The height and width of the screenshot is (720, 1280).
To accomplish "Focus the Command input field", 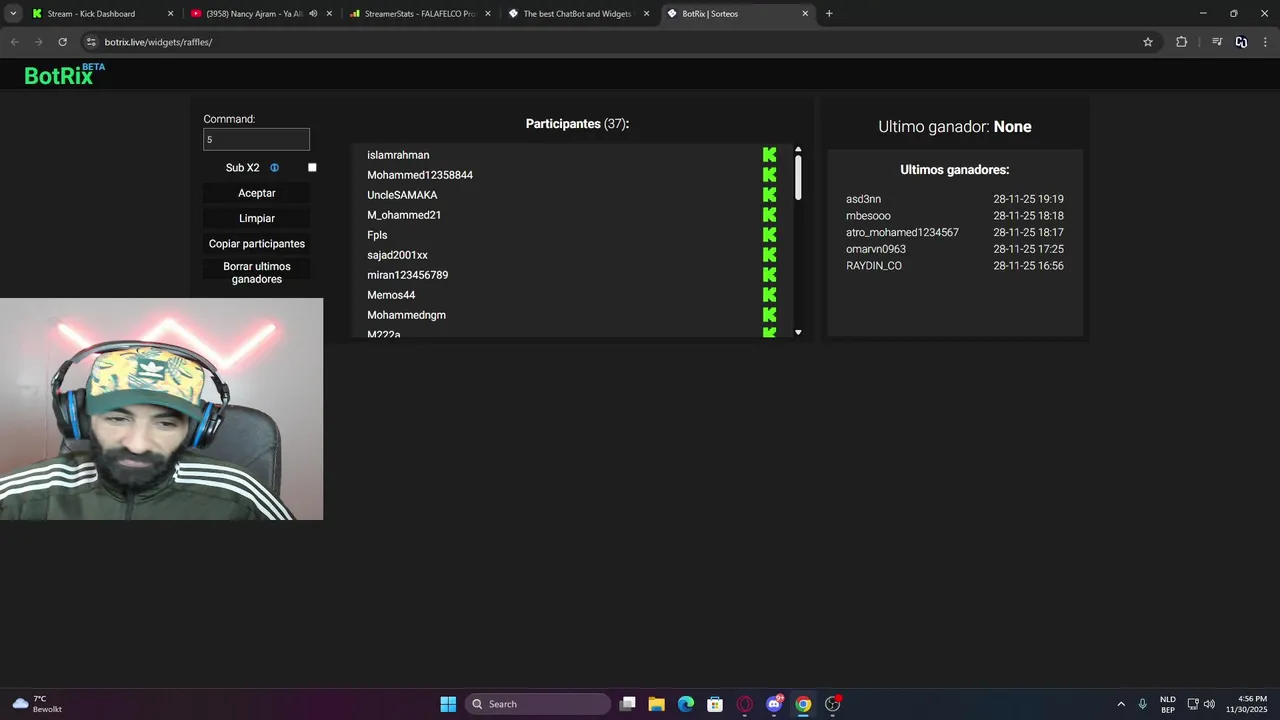I will 256,140.
